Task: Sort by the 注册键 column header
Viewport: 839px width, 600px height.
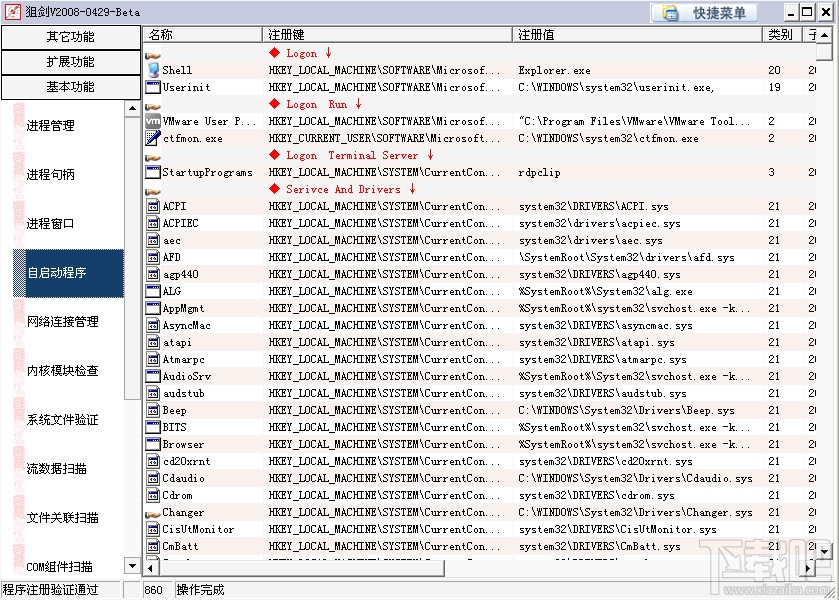Action: [387, 35]
